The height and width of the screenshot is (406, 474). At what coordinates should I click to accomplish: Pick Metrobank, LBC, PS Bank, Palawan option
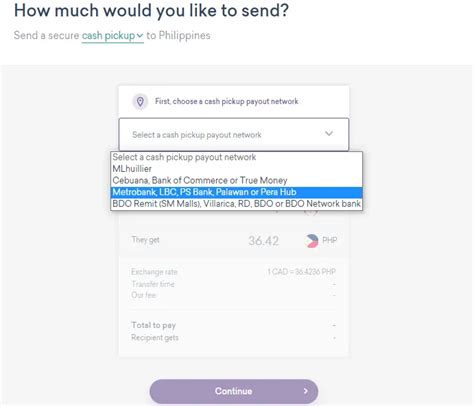236,192
